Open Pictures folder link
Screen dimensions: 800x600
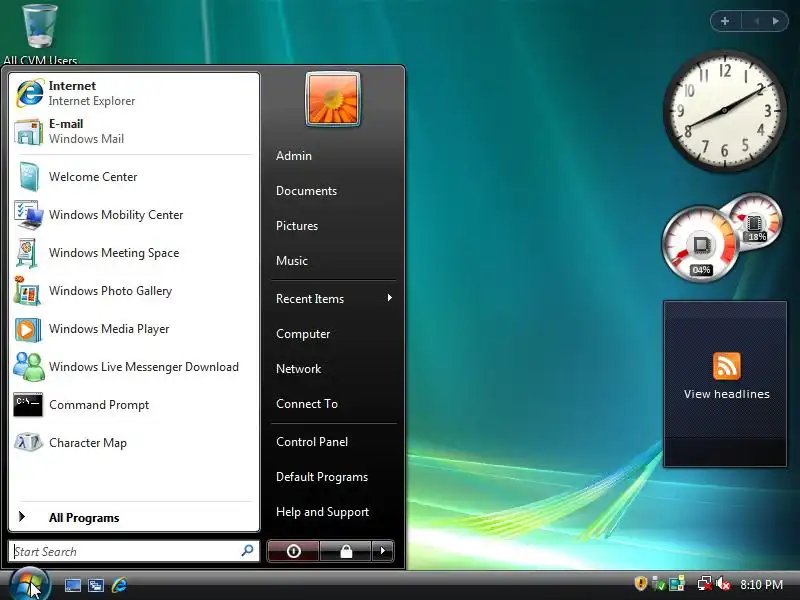(x=297, y=226)
